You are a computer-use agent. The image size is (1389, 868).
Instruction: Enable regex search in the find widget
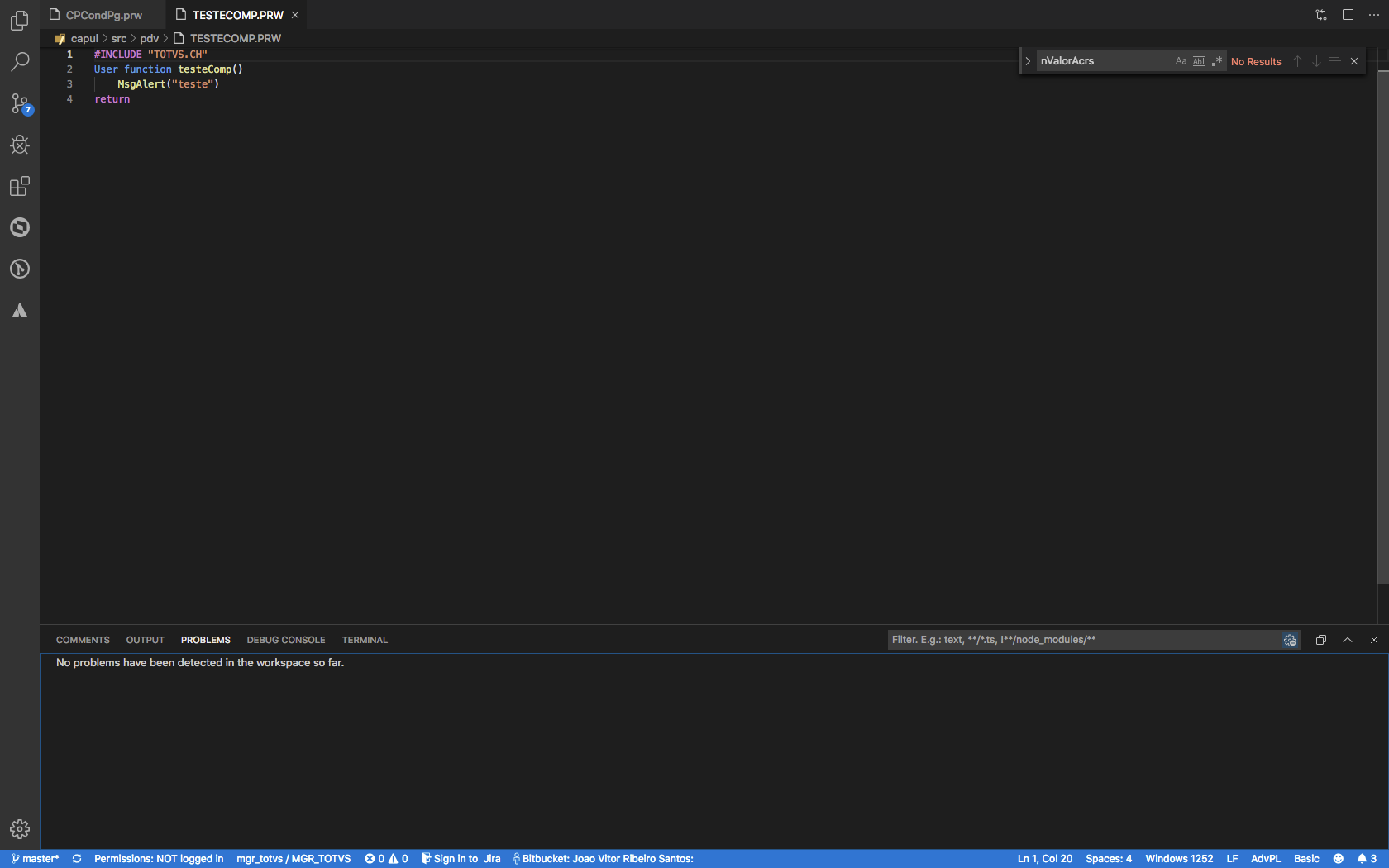[x=1215, y=60]
